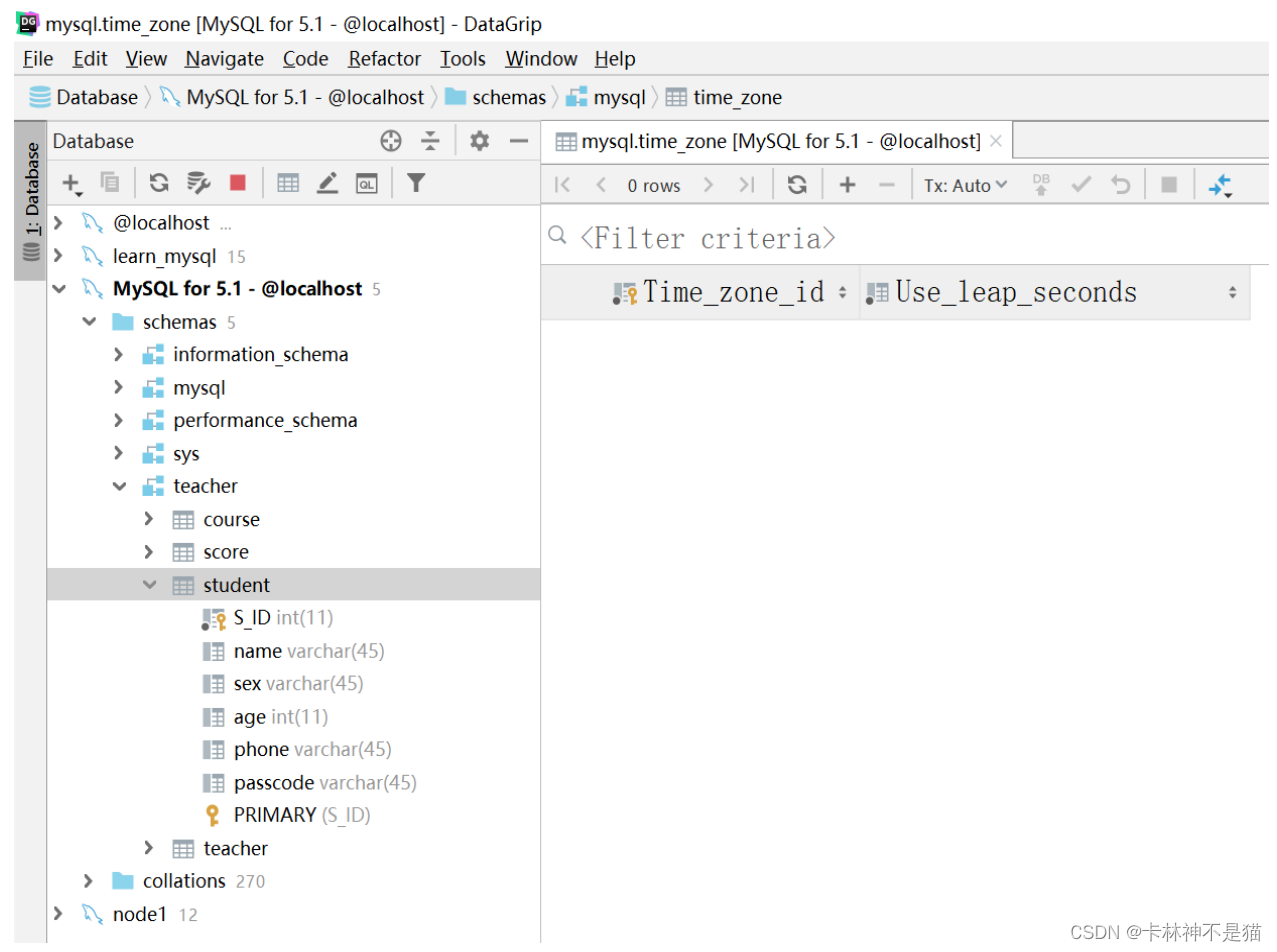Screen dimensions: 1277x952
Task: Go to next page of rows
Action: [708, 185]
